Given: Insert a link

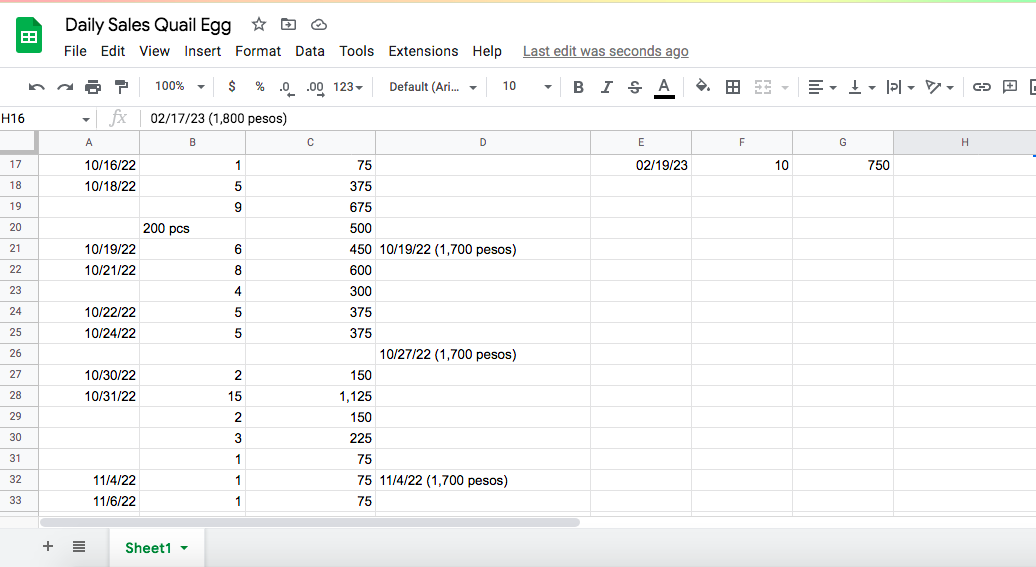Looking at the screenshot, I should point(981,87).
